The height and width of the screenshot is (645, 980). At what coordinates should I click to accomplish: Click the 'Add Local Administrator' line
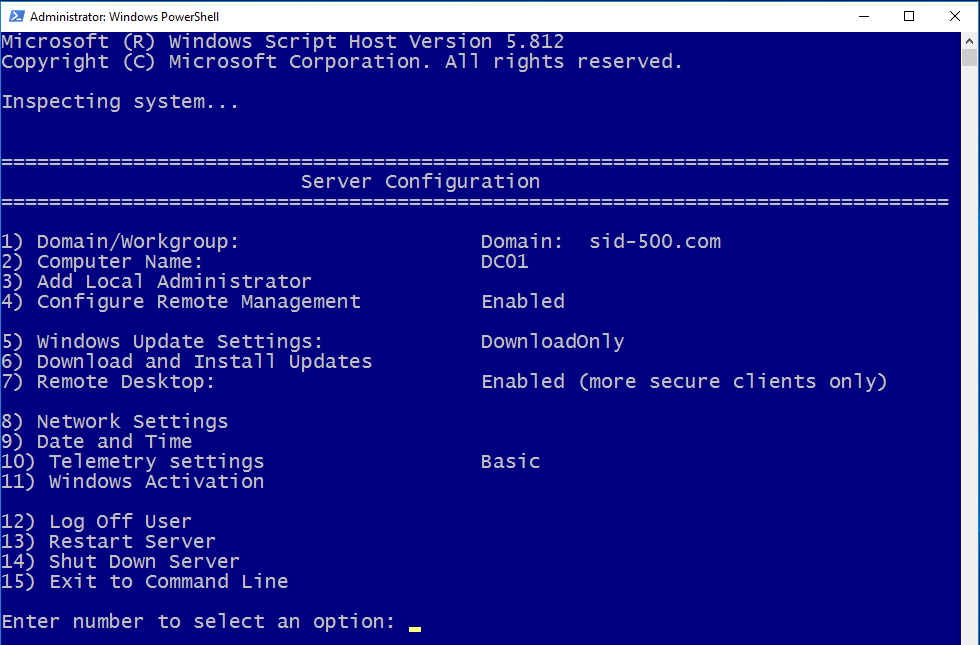pyautogui.click(x=174, y=282)
